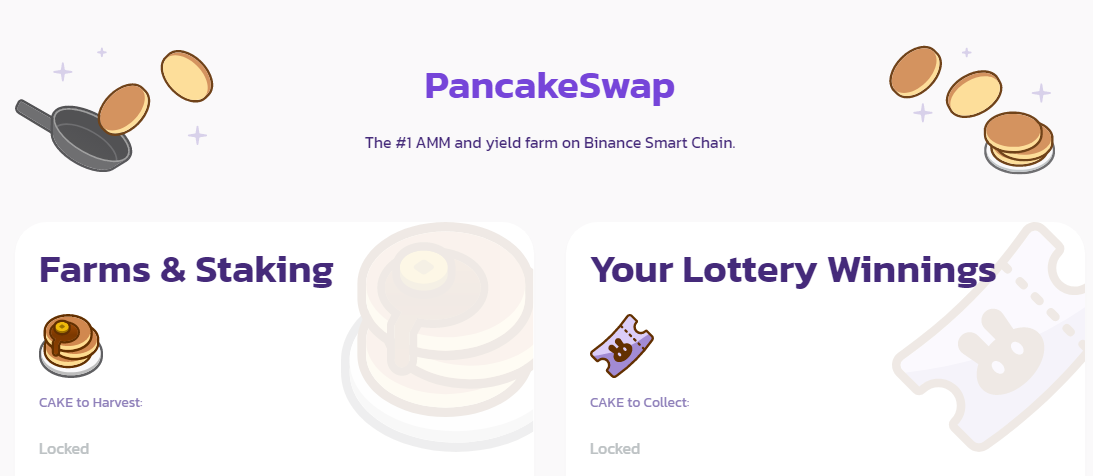This screenshot has height=476, width=1093.
Task: Click the CAKE to Harvest label
Action: (x=91, y=402)
